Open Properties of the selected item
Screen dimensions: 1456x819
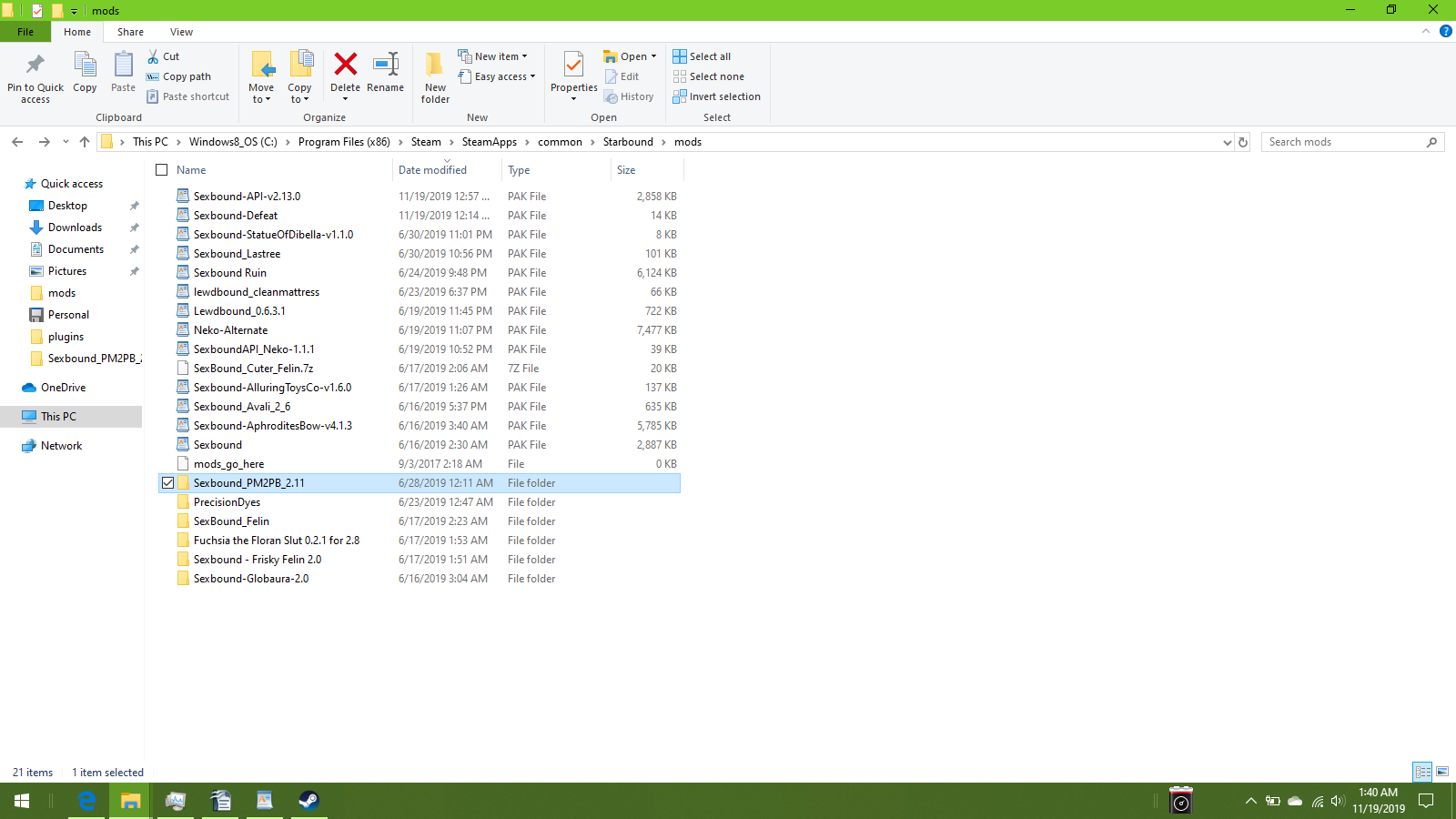click(573, 76)
